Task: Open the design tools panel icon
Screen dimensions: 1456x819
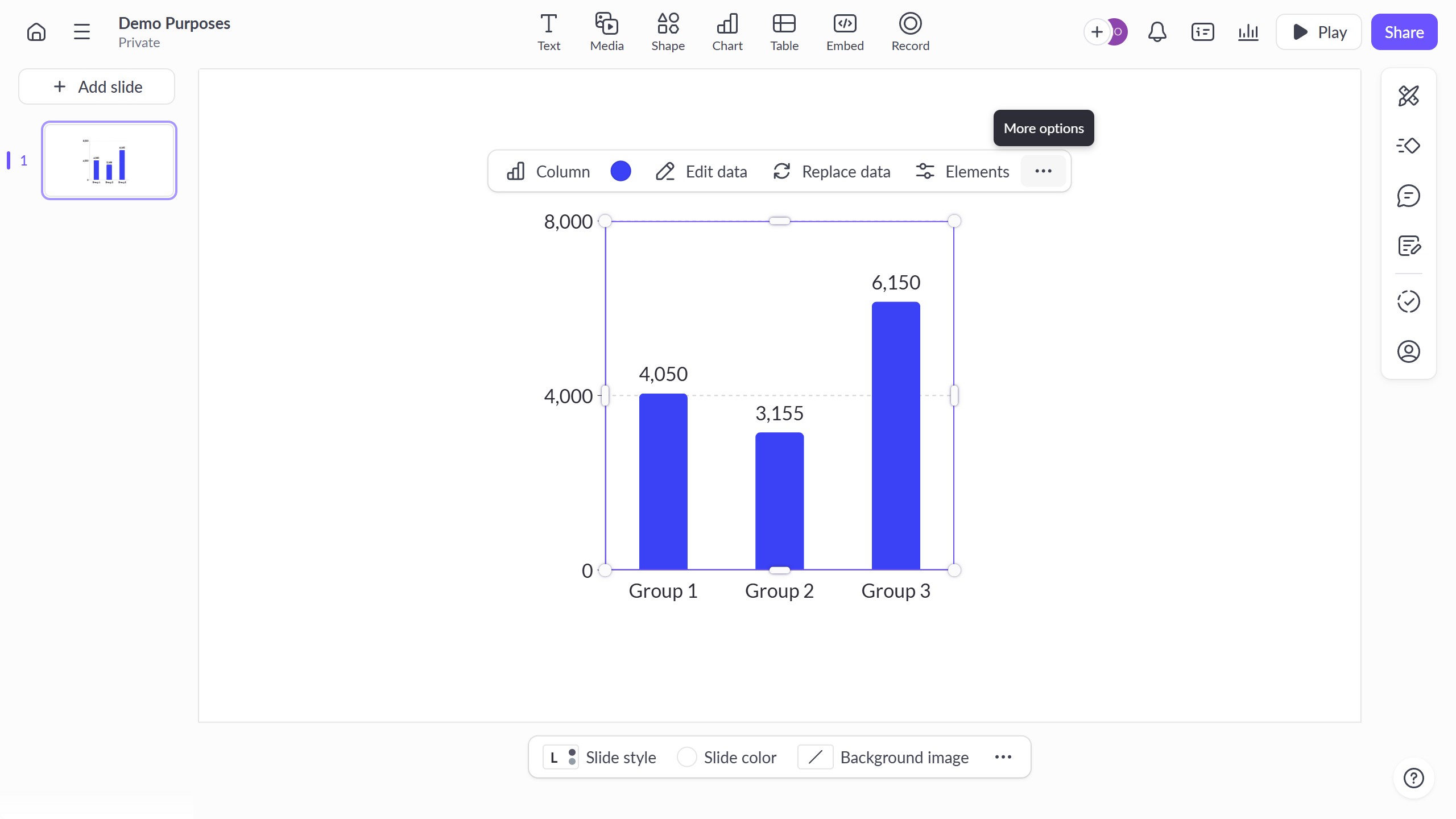Action: click(x=1408, y=96)
